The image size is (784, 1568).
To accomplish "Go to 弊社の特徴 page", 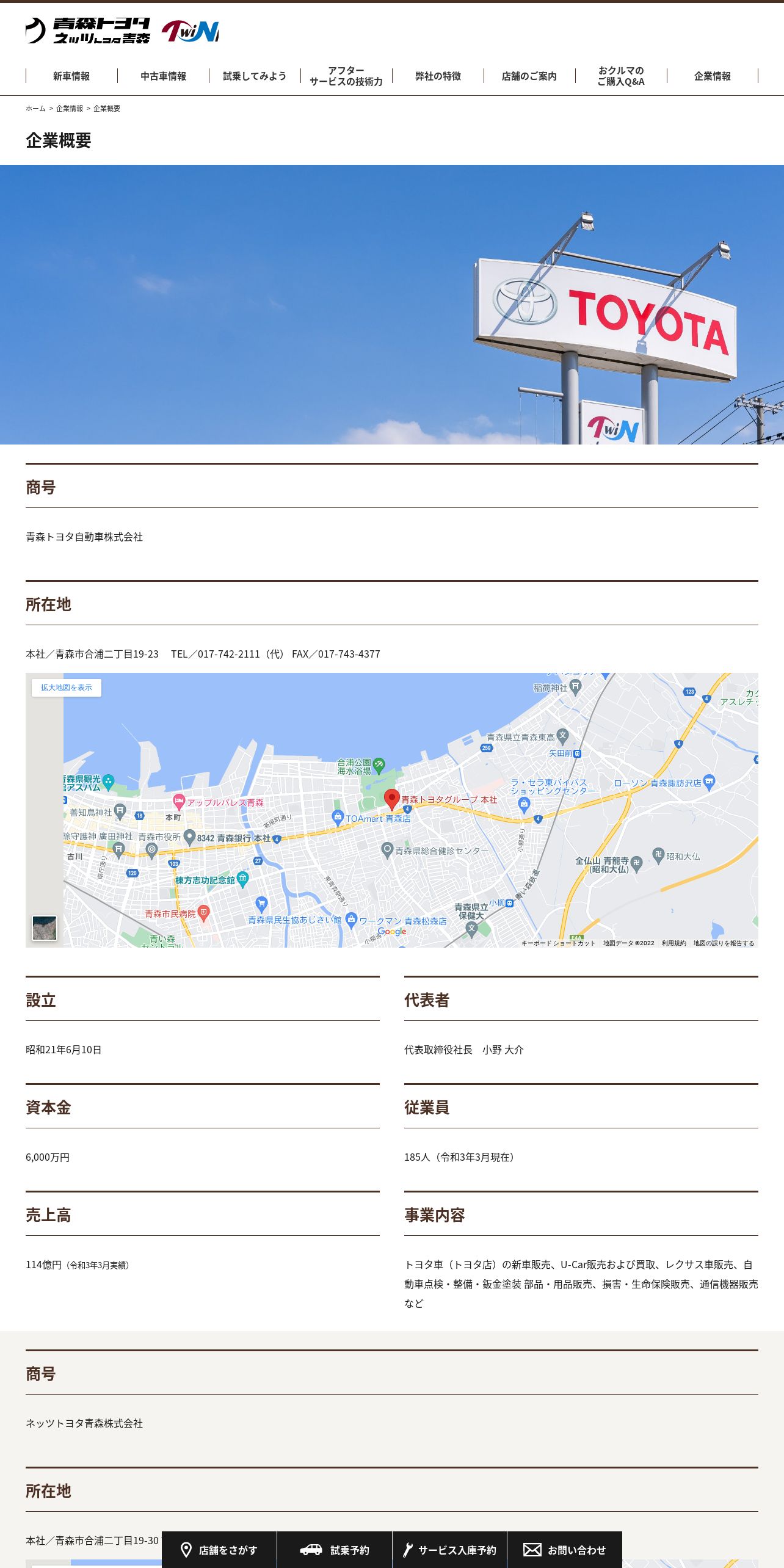I will pyautogui.click(x=438, y=76).
